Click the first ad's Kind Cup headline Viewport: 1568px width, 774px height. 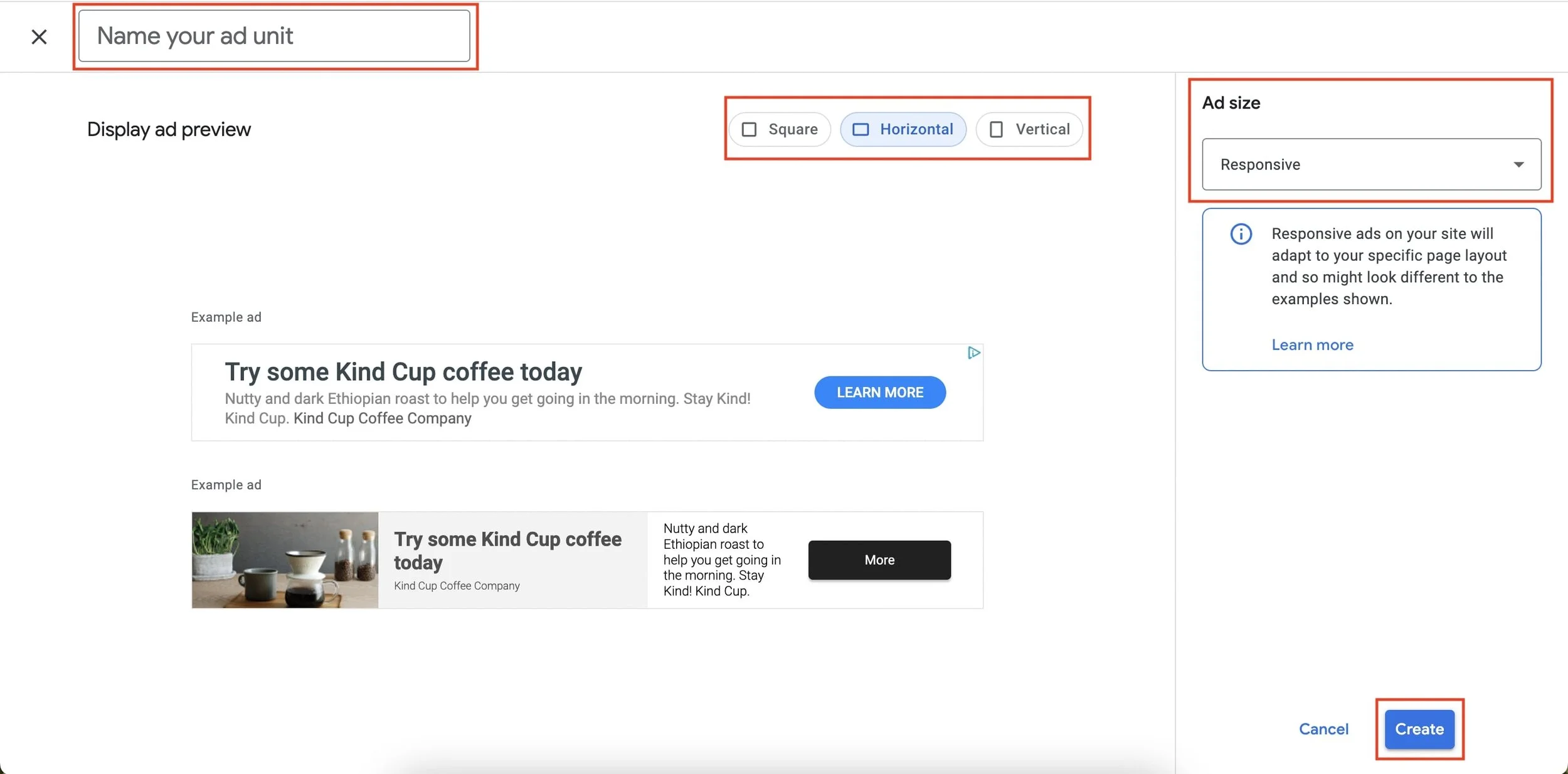pos(403,372)
